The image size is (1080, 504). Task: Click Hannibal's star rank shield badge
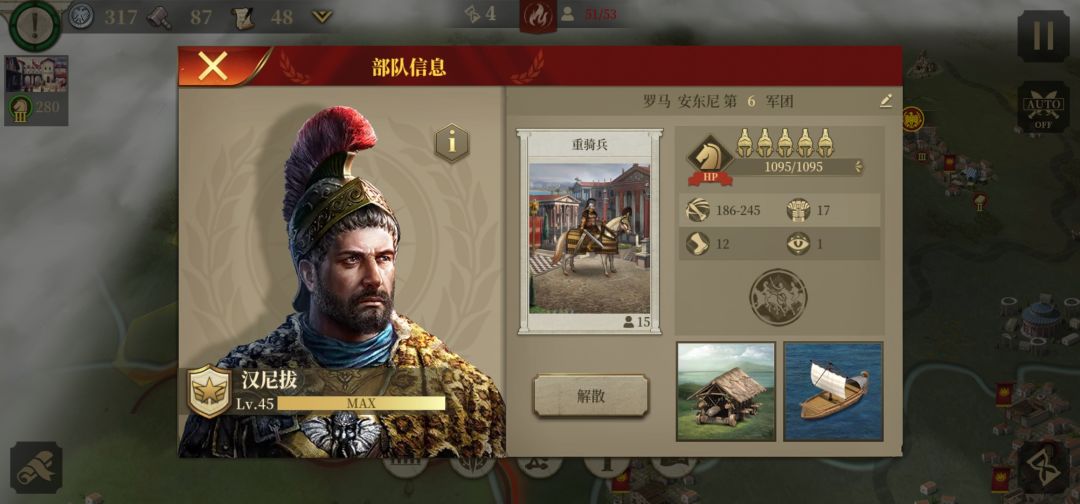(209, 390)
